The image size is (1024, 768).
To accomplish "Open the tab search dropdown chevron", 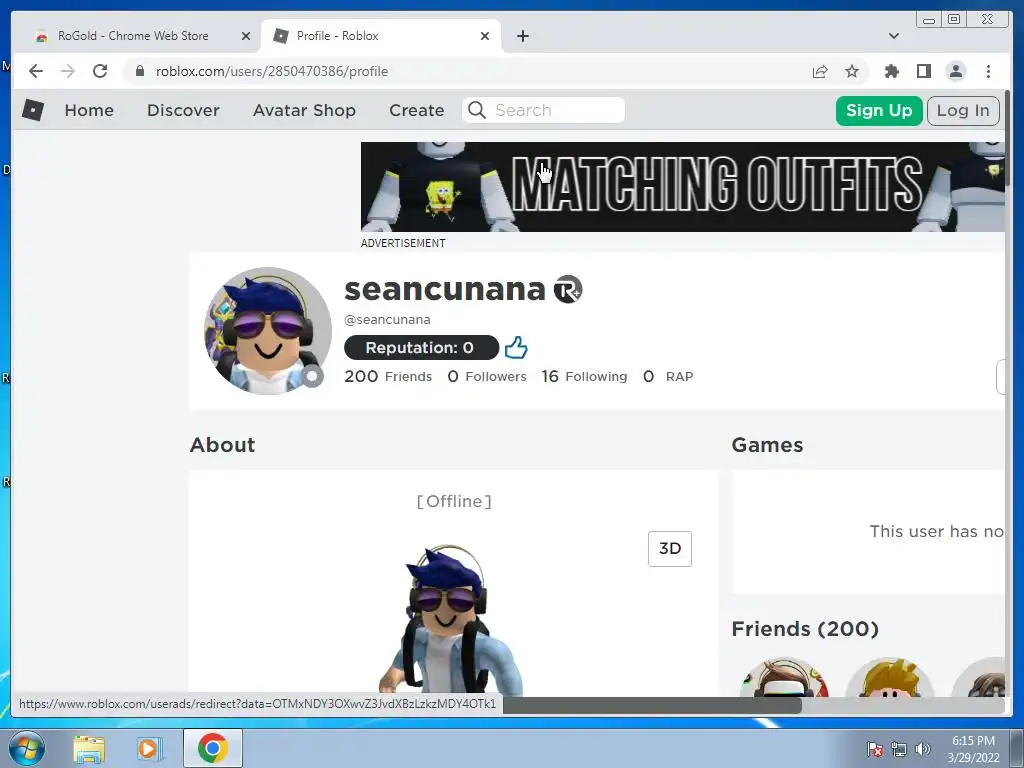I will (894, 36).
